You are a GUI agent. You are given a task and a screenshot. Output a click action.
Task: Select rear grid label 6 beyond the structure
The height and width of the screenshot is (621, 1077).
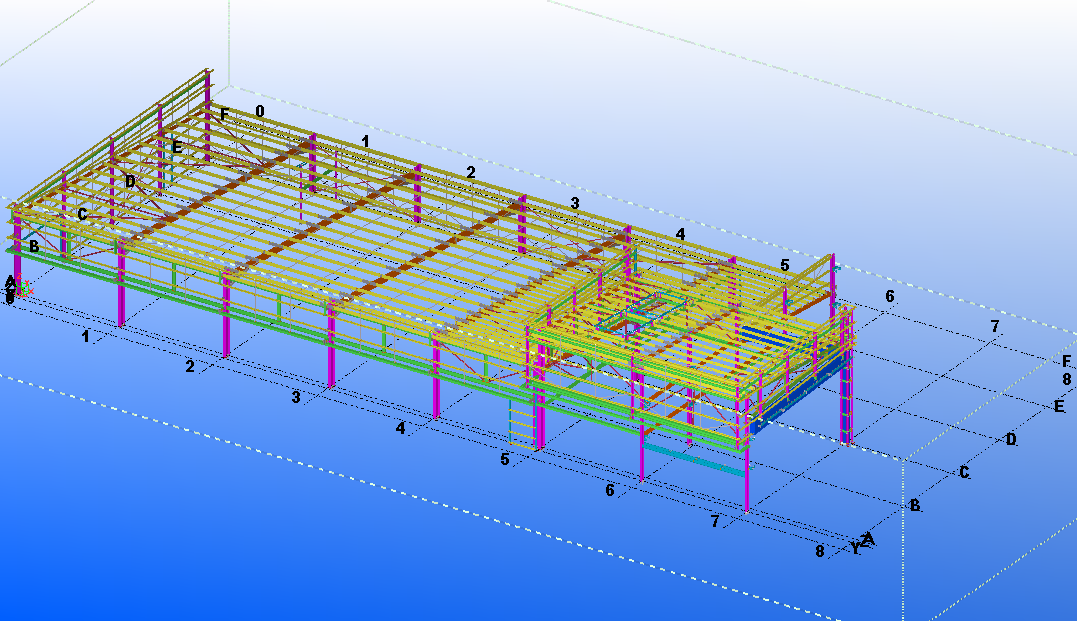pos(889,295)
